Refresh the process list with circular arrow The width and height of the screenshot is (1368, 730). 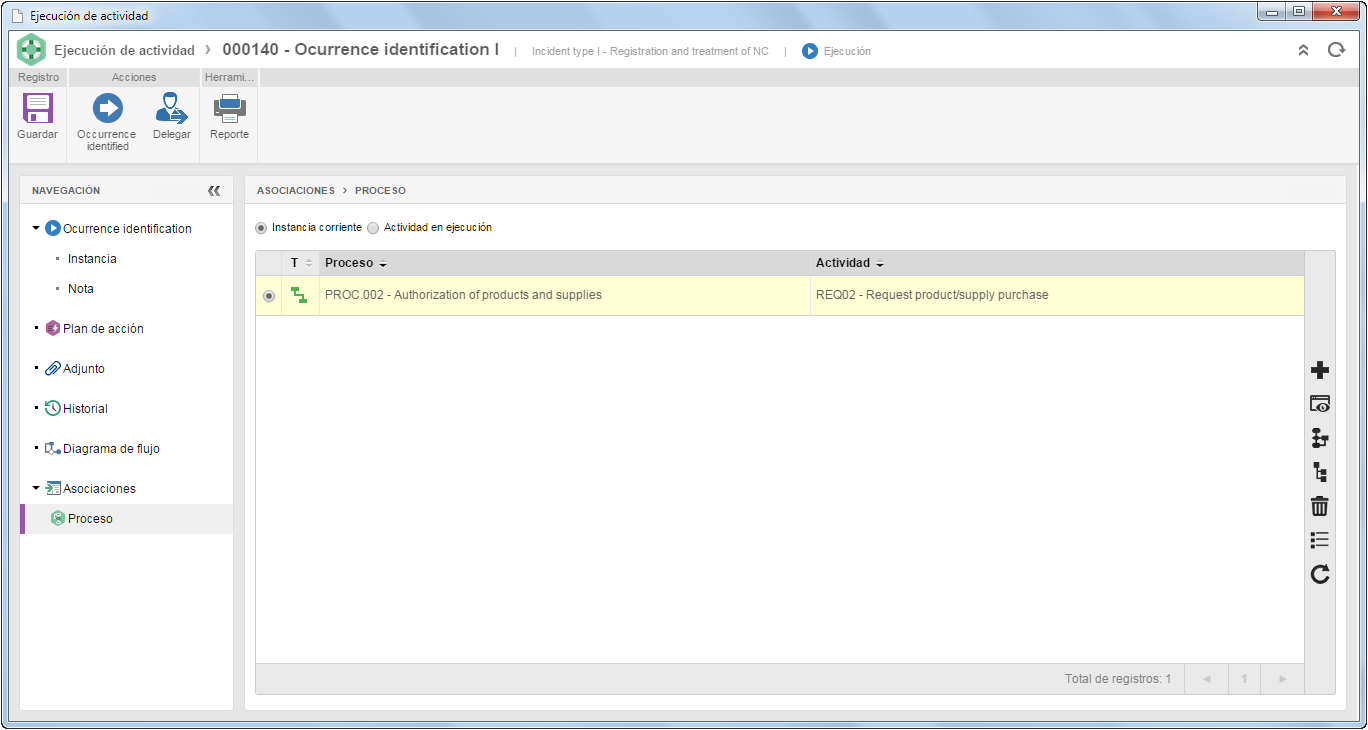pyautogui.click(x=1320, y=574)
